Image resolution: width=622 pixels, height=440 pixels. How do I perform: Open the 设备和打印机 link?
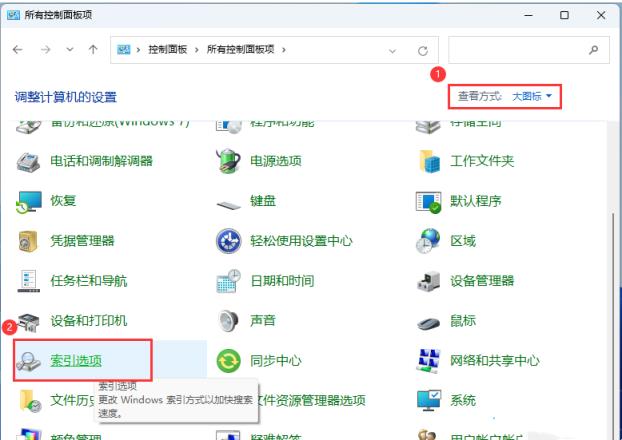coord(88,321)
